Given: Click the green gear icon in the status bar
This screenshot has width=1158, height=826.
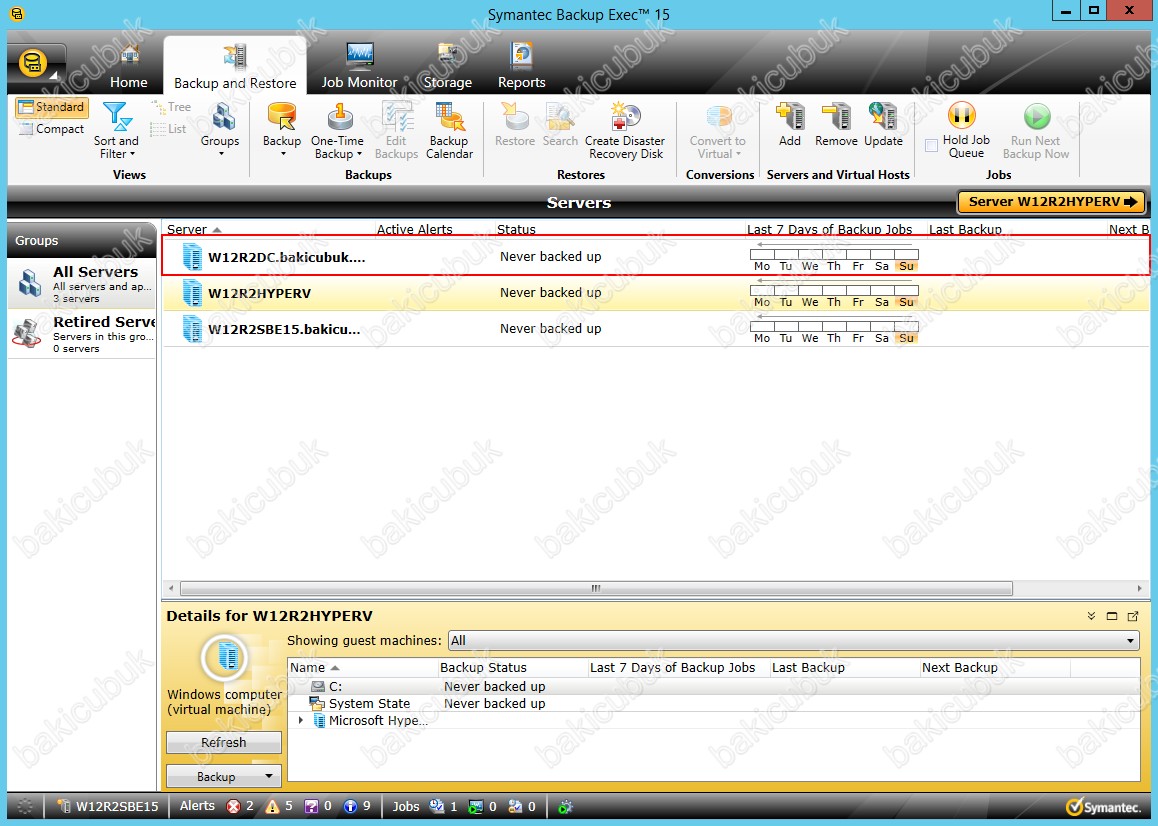Looking at the screenshot, I should [565, 807].
